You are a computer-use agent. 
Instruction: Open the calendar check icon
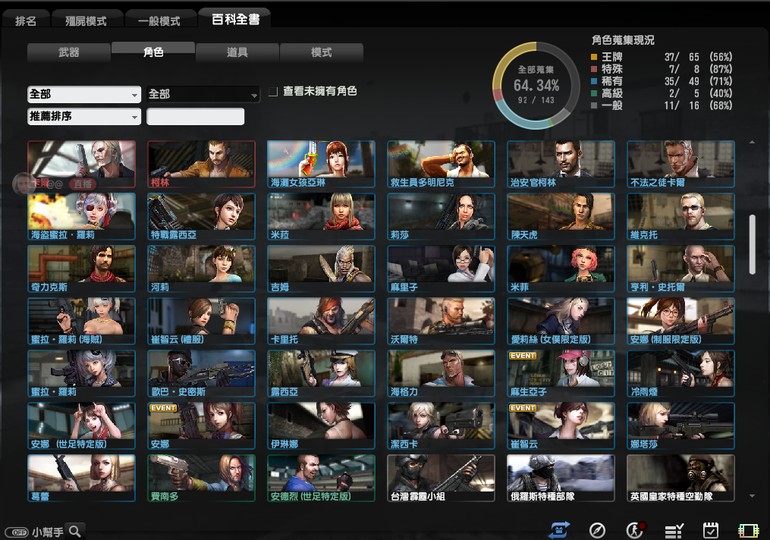click(711, 530)
